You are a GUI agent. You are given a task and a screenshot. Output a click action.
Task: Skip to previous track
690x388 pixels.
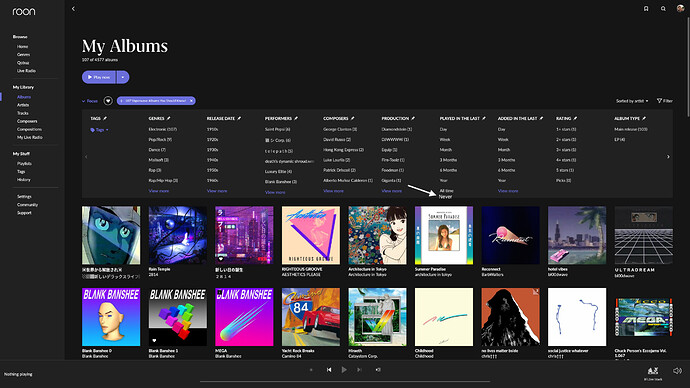(x=329, y=370)
